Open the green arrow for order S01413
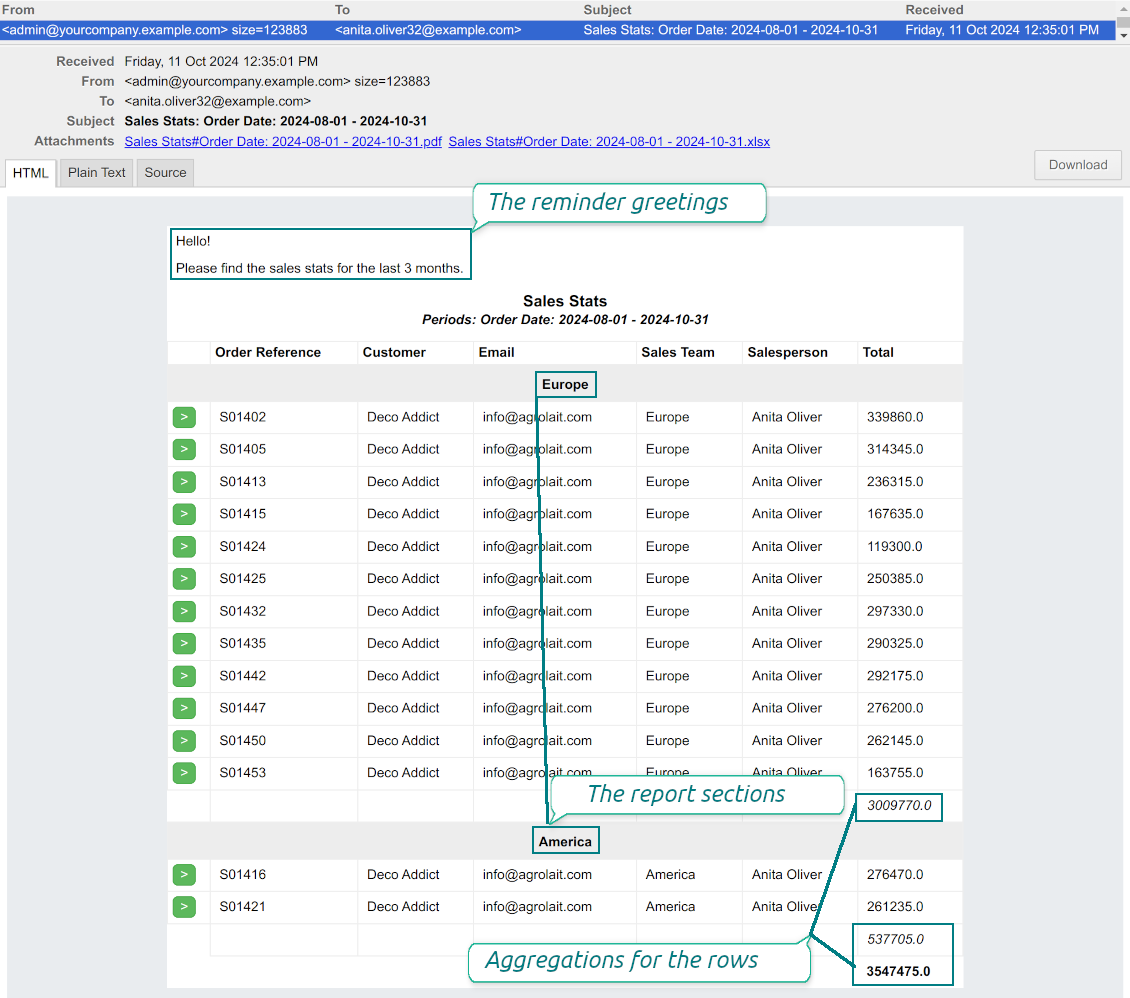This screenshot has height=998, width=1130. (x=184, y=482)
